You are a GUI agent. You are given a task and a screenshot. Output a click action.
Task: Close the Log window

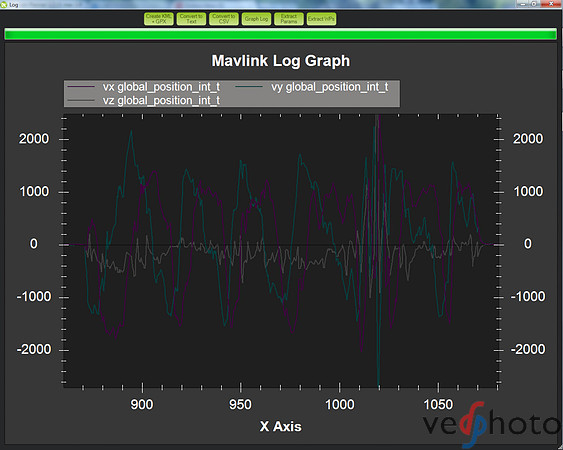(552, 4)
